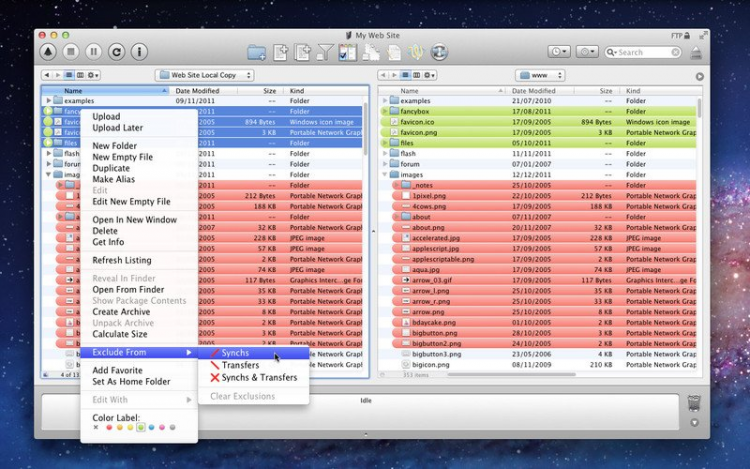
Task: Open the Get Info toolbar icon
Action: [139, 51]
